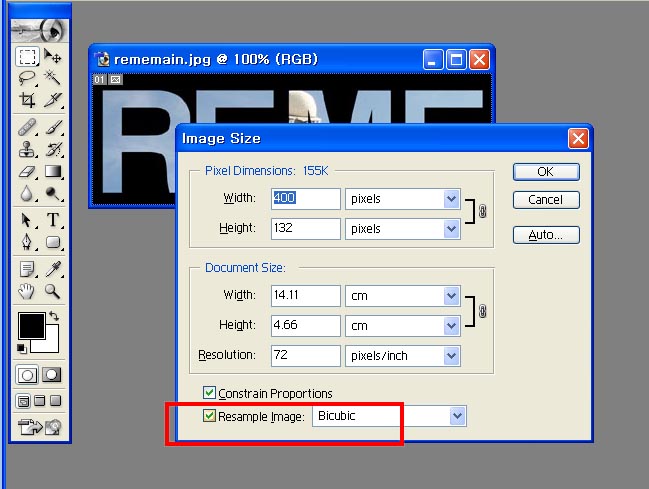The image size is (649, 489).
Task: Select Full Screen Mode
Action: (x=55, y=401)
